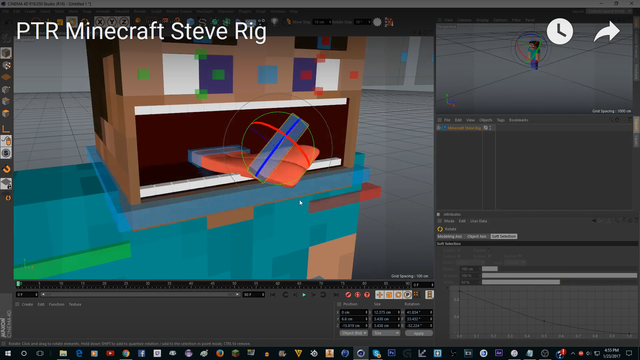
Task: Open the Tags menu in Object Manager
Action: click(501, 120)
